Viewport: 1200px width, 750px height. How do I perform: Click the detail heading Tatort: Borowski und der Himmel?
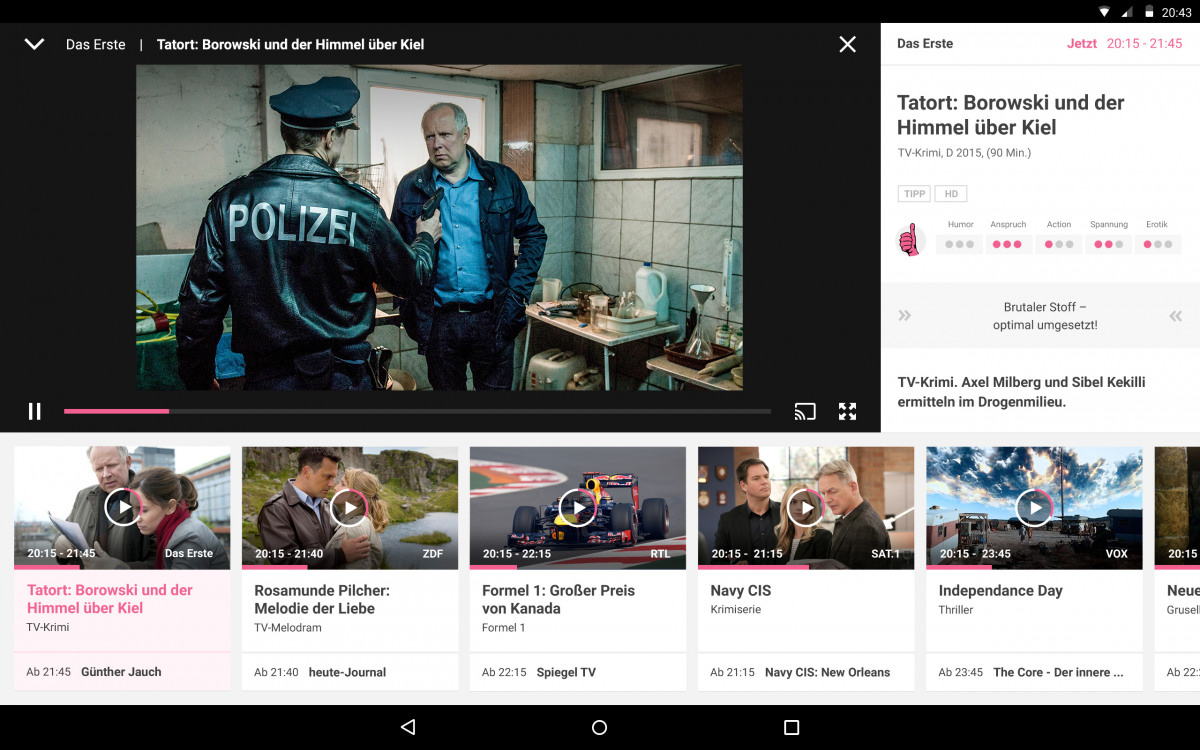pos(1011,115)
